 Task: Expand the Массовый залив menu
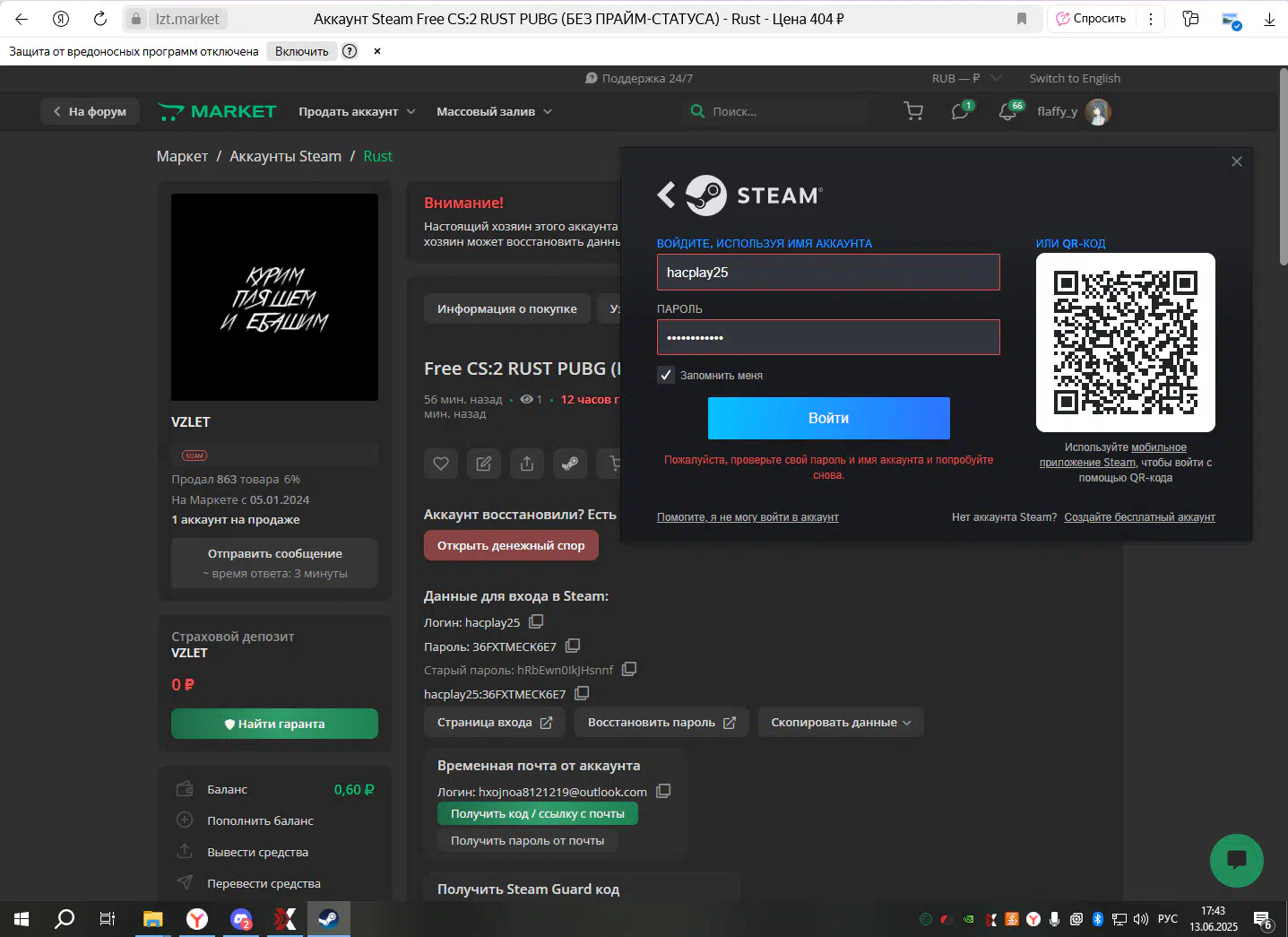coord(494,111)
